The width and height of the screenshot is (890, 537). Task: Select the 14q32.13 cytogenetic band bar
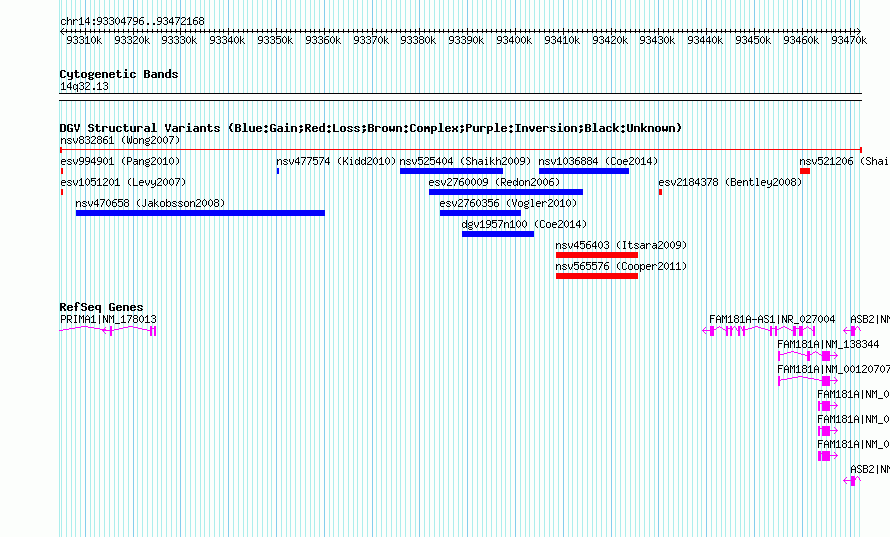tap(461, 97)
